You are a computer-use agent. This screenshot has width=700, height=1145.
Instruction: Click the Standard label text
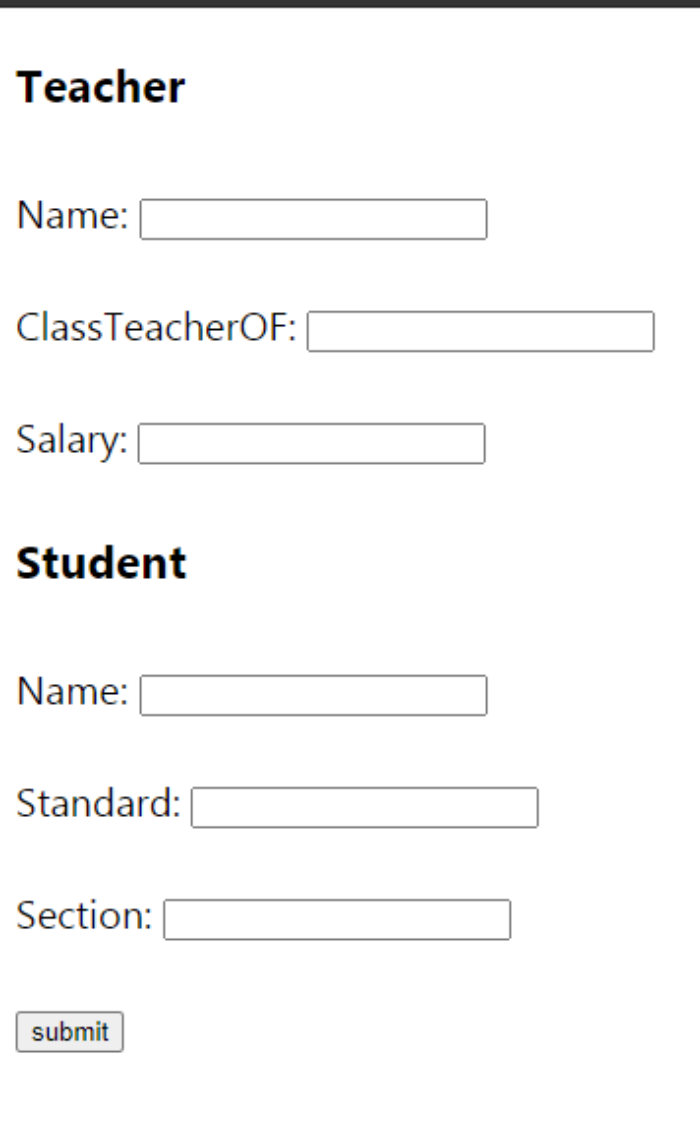point(98,804)
